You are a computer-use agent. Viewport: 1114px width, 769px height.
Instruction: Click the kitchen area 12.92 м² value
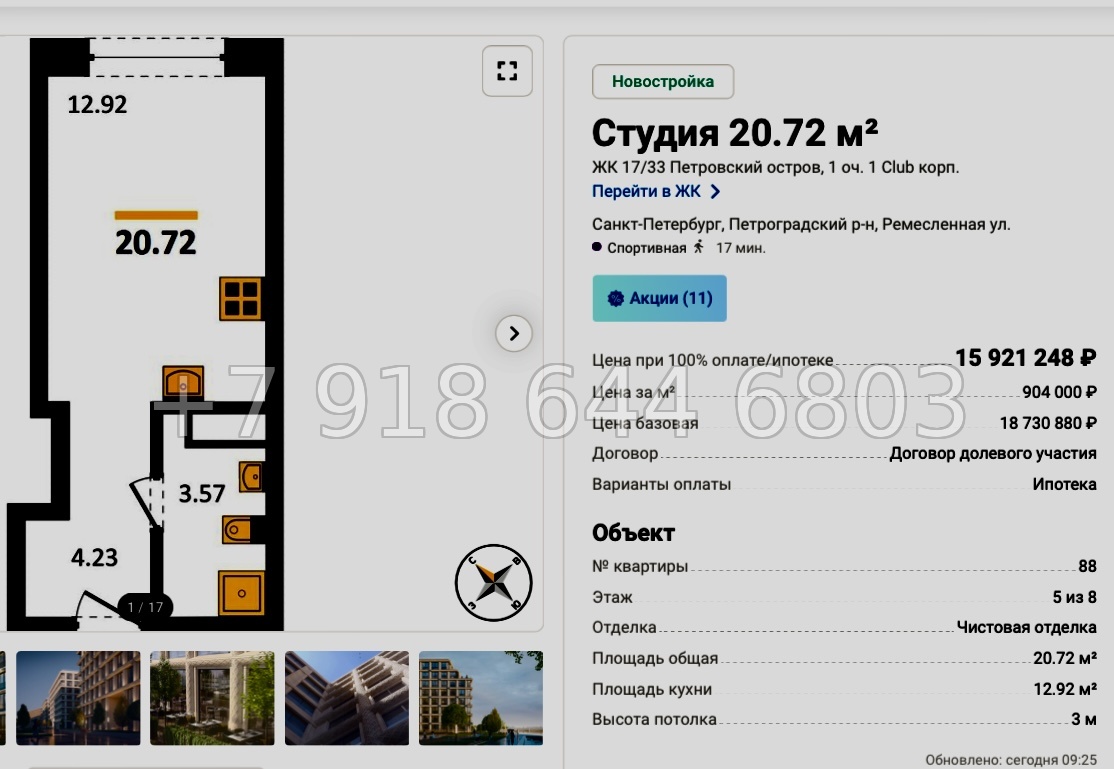click(x=1065, y=689)
